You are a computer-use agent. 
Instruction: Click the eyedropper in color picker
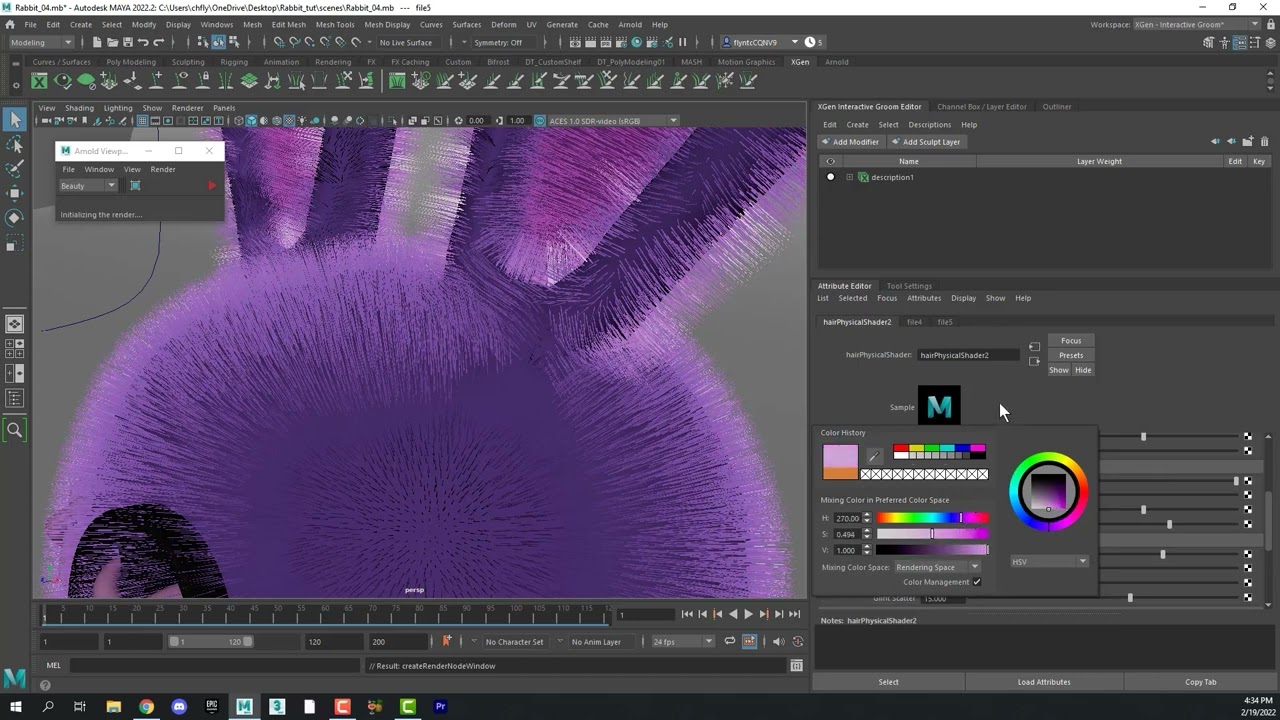pyautogui.click(x=874, y=456)
